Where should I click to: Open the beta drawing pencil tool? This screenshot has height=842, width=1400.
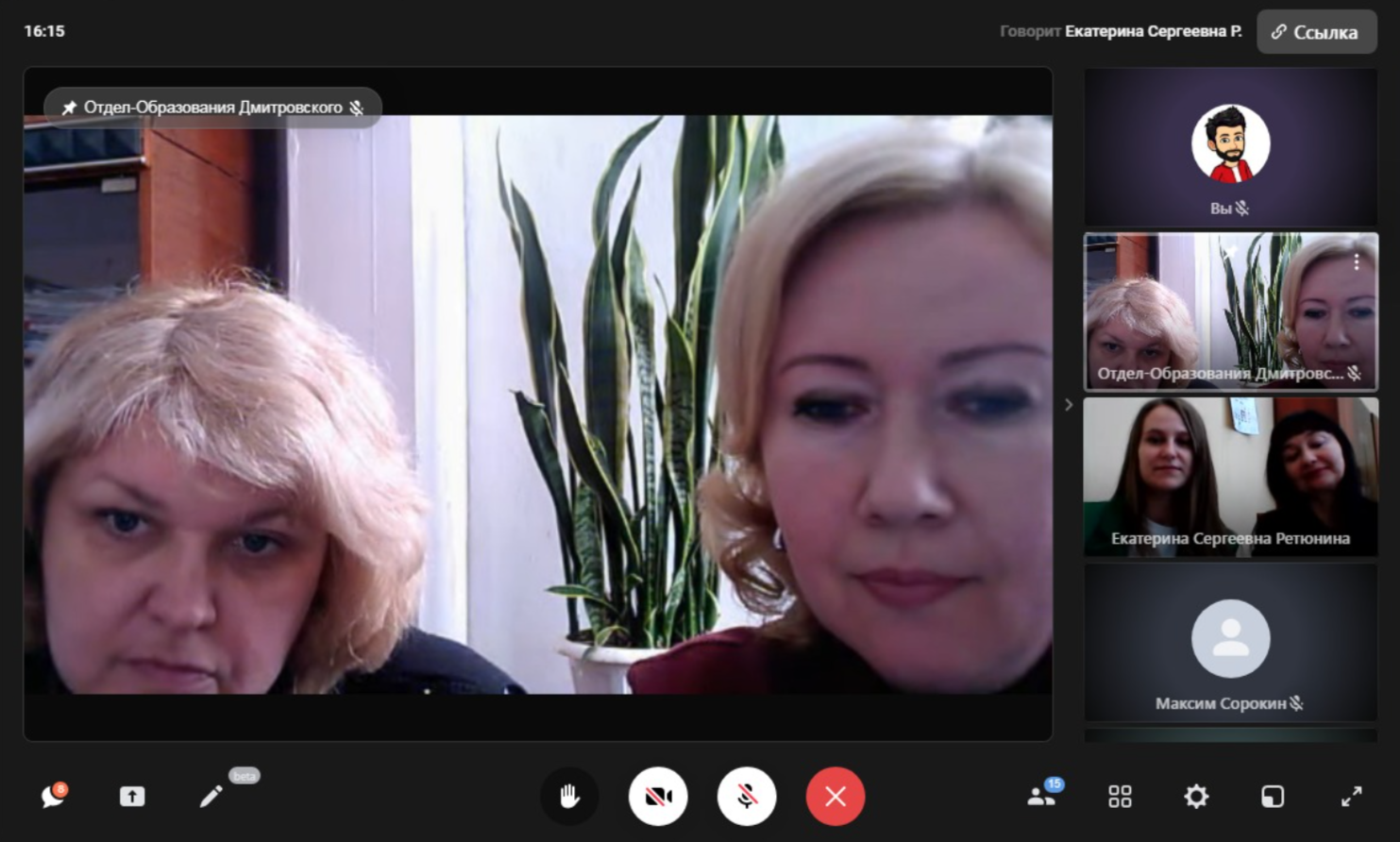tap(211, 797)
